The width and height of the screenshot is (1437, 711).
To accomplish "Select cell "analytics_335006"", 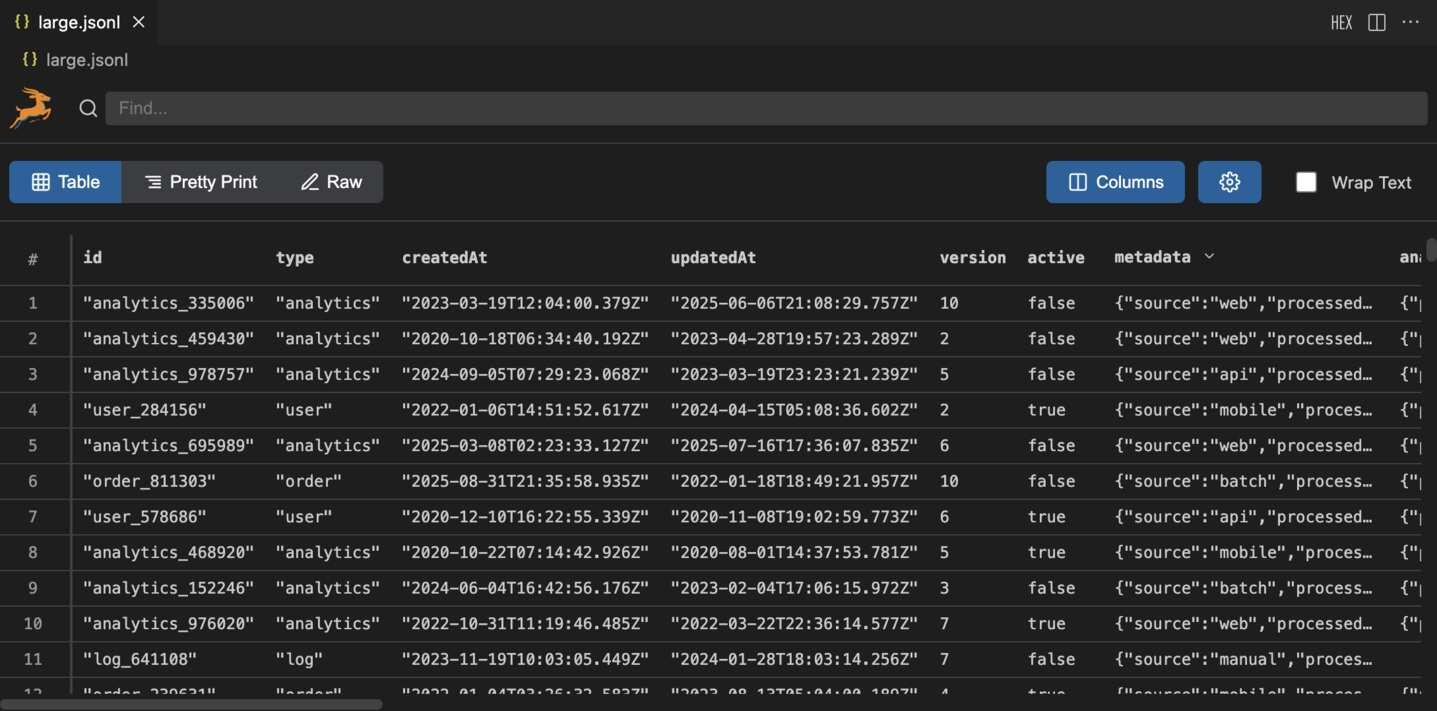I will tap(168, 303).
